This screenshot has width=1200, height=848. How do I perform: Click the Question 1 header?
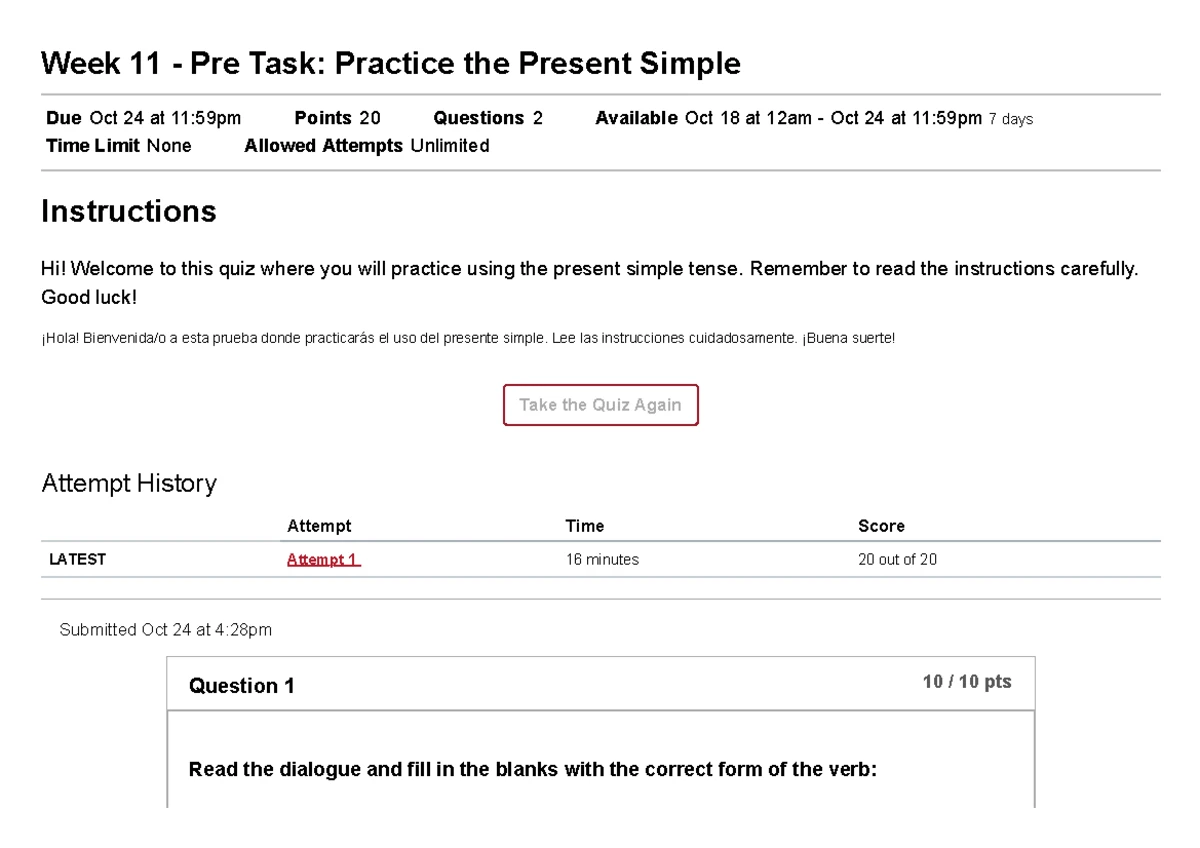(241, 685)
